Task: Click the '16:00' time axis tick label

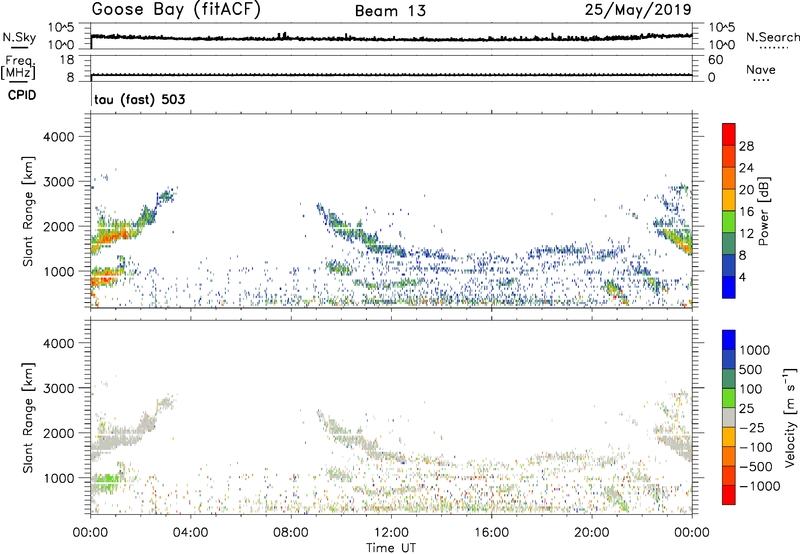Action: click(491, 533)
